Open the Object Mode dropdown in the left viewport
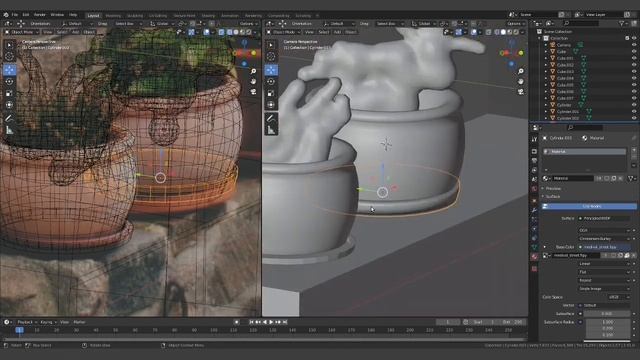This screenshot has width=640, height=360. 21,32
